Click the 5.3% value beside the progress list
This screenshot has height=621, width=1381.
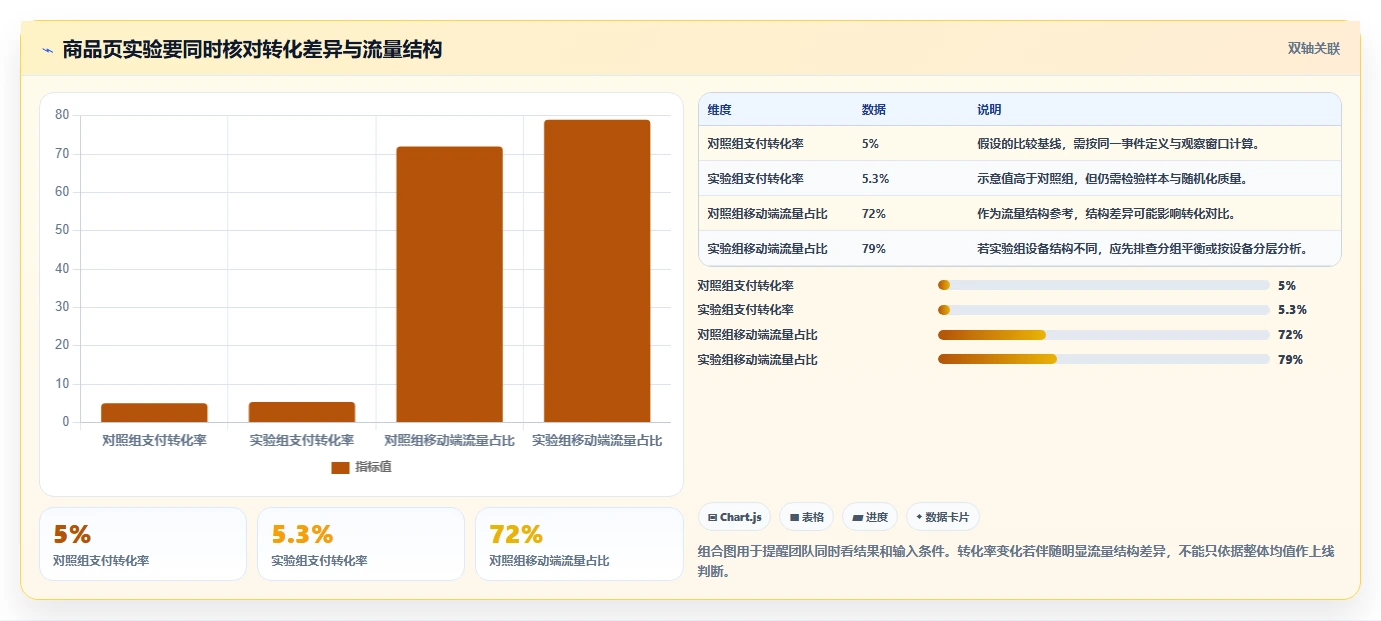1292,310
